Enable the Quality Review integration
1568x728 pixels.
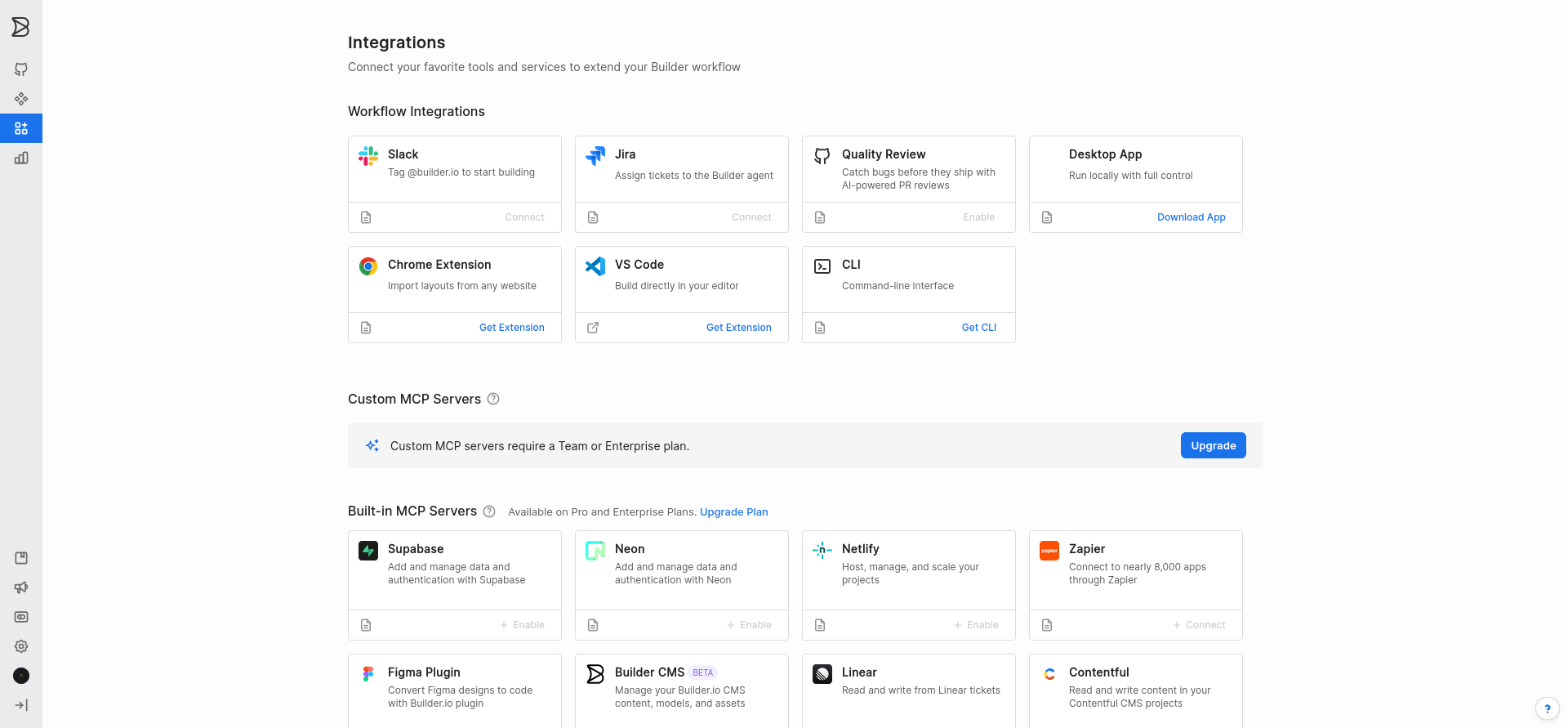click(978, 217)
